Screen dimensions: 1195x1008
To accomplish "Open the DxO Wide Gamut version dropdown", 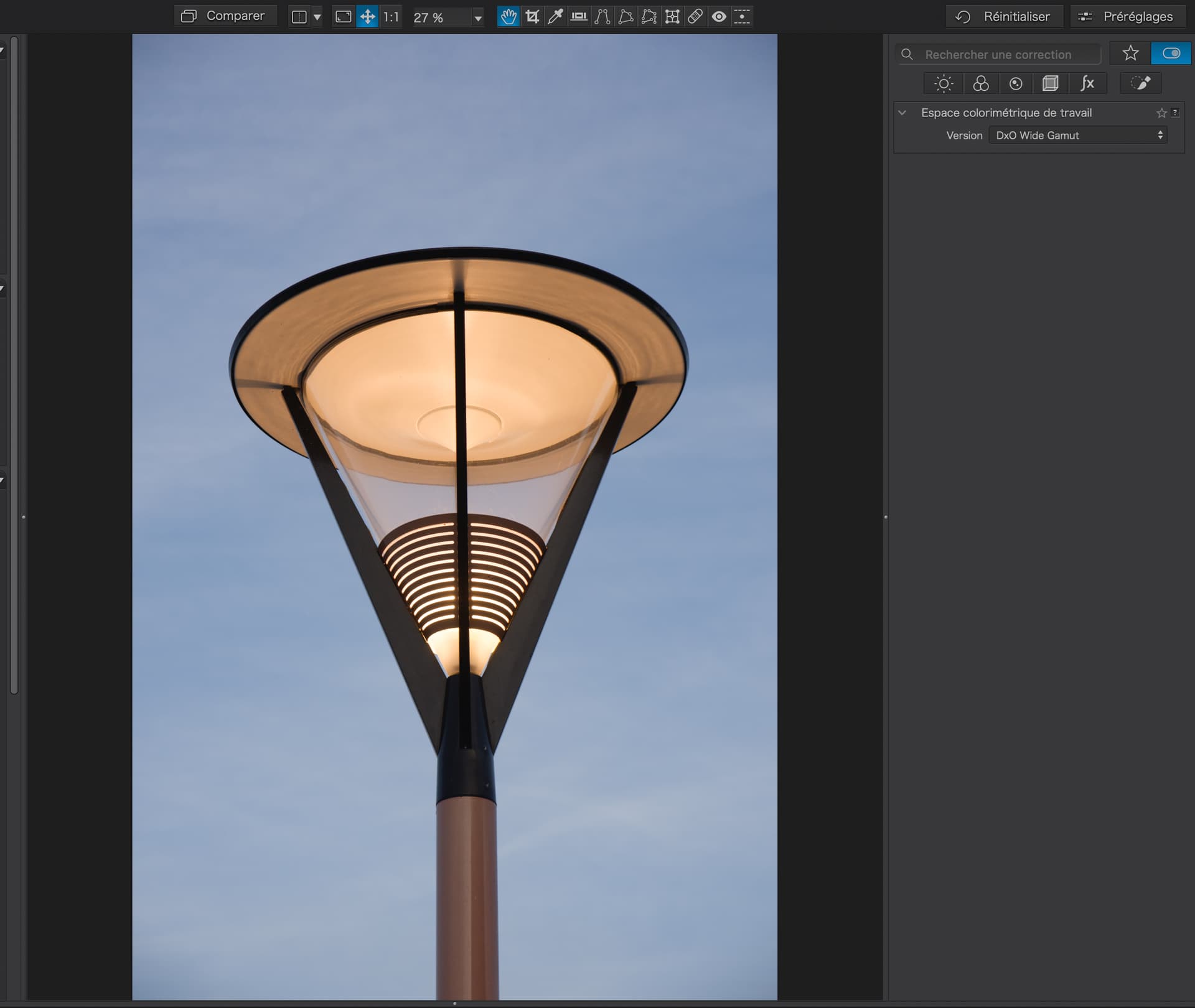I will point(1077,135).
